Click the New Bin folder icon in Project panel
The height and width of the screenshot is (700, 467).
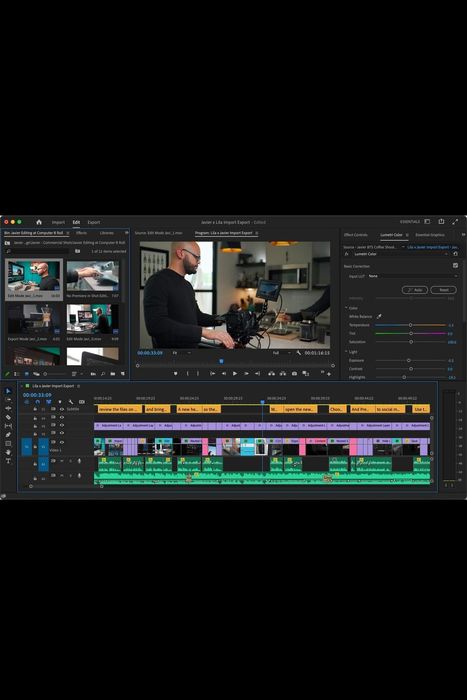point(113,374)
